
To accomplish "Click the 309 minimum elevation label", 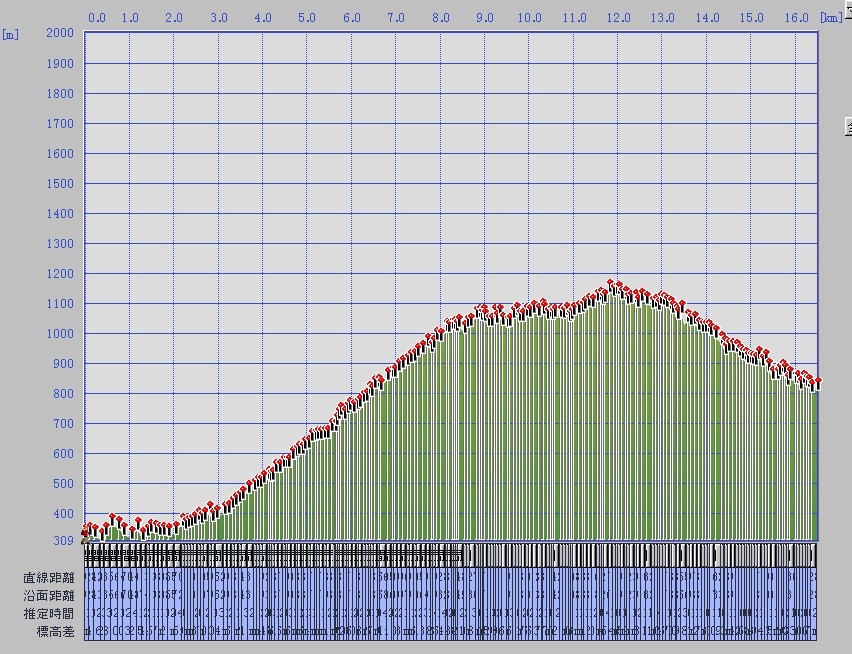I will [63, 541].
